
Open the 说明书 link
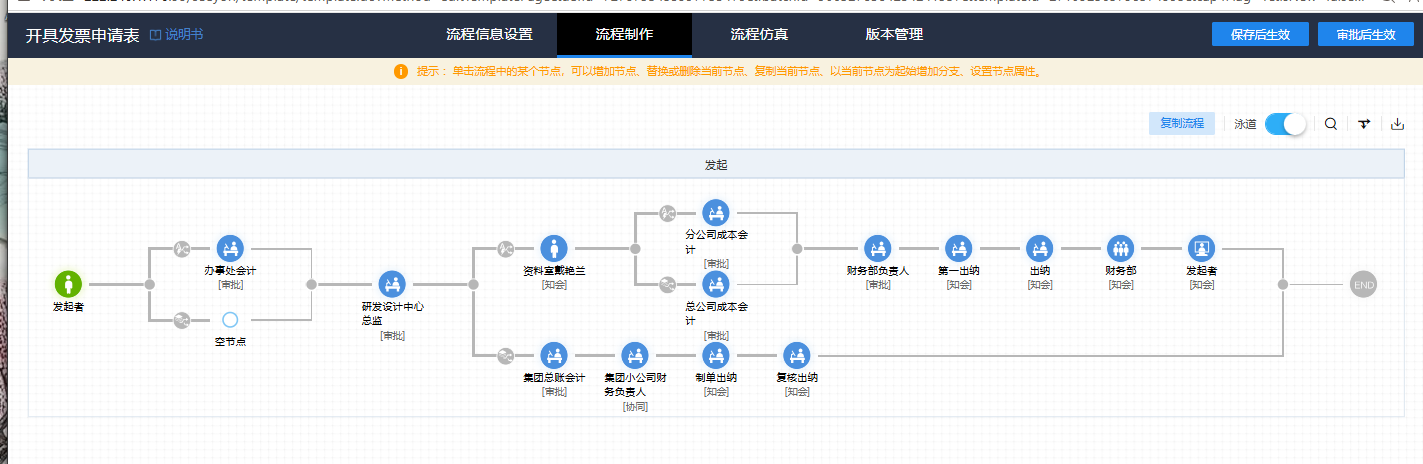pyautogui.click(x=177, y=35)
